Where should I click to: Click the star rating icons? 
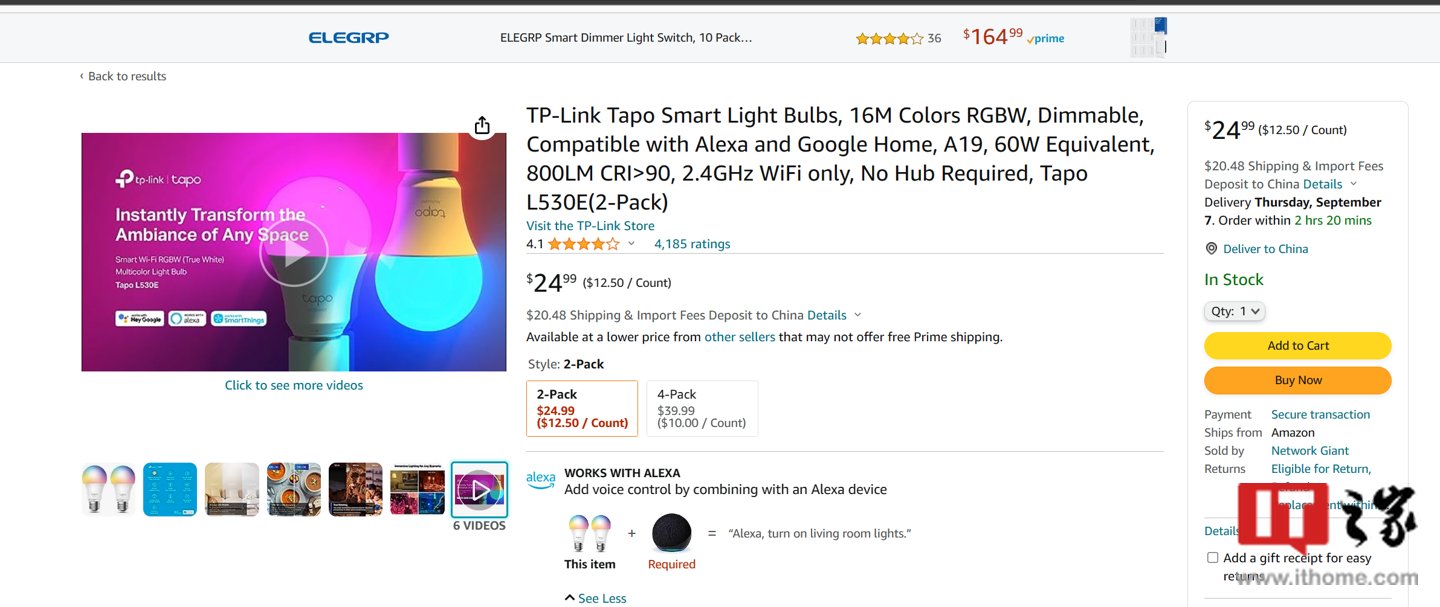(x=583, y=244)
